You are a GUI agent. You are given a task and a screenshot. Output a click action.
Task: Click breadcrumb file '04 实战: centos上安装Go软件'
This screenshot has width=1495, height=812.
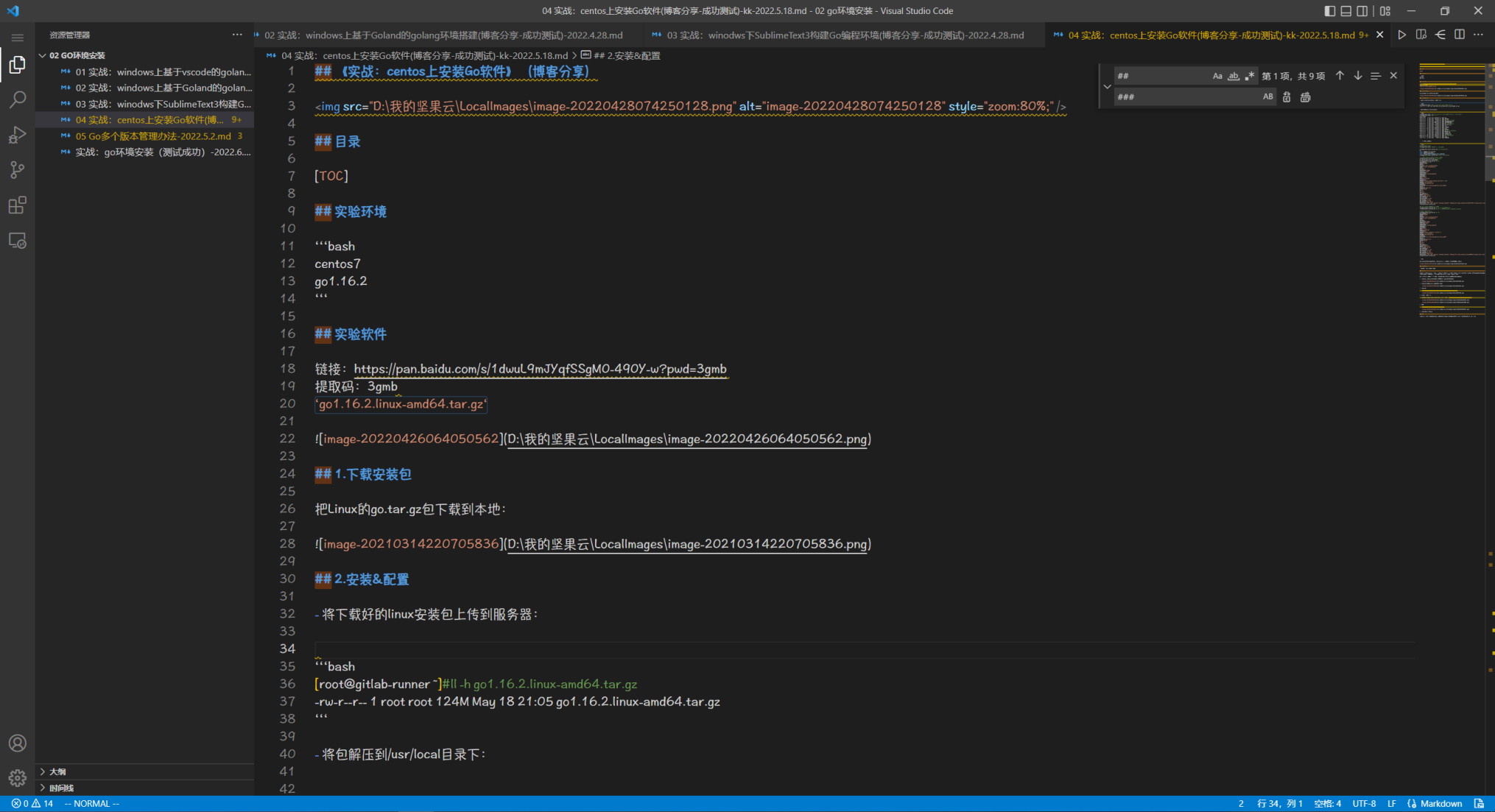(x=418, y=55)
